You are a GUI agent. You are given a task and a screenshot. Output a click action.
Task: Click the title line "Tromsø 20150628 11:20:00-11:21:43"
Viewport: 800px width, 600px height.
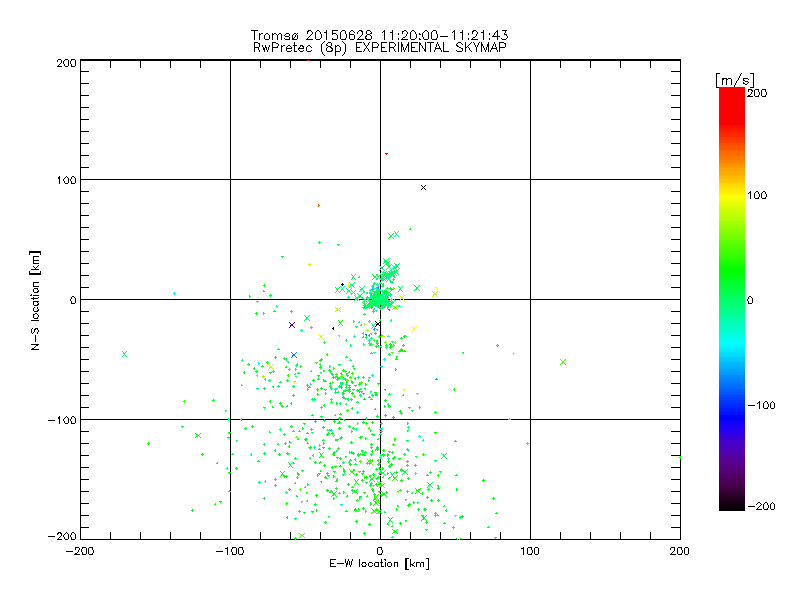pyautogui.click(x=379, y=35)
